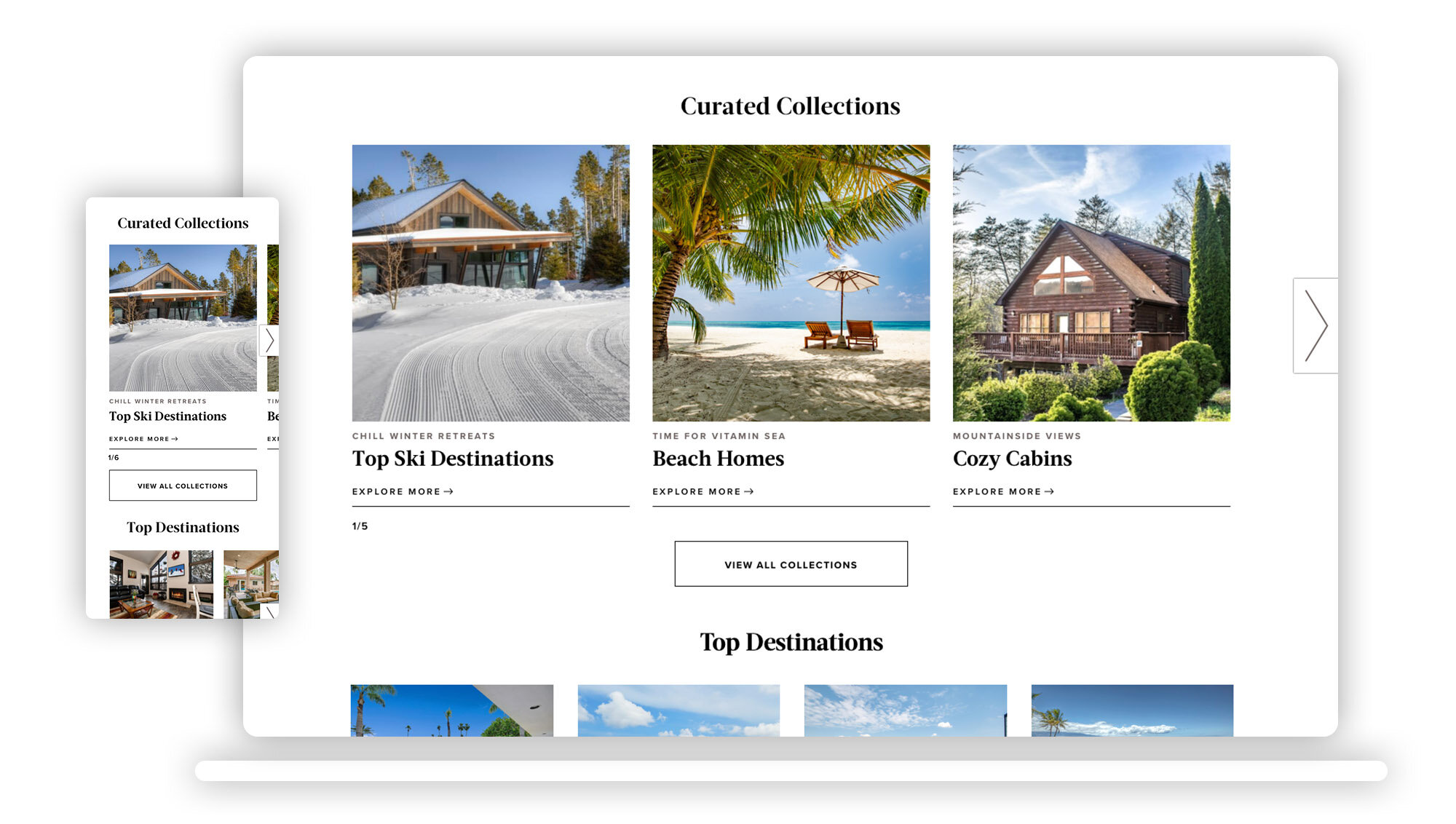Click Explore More under Top Ski Destinations
Viewport: 1456px width, 824px height.
pos(403,491)
